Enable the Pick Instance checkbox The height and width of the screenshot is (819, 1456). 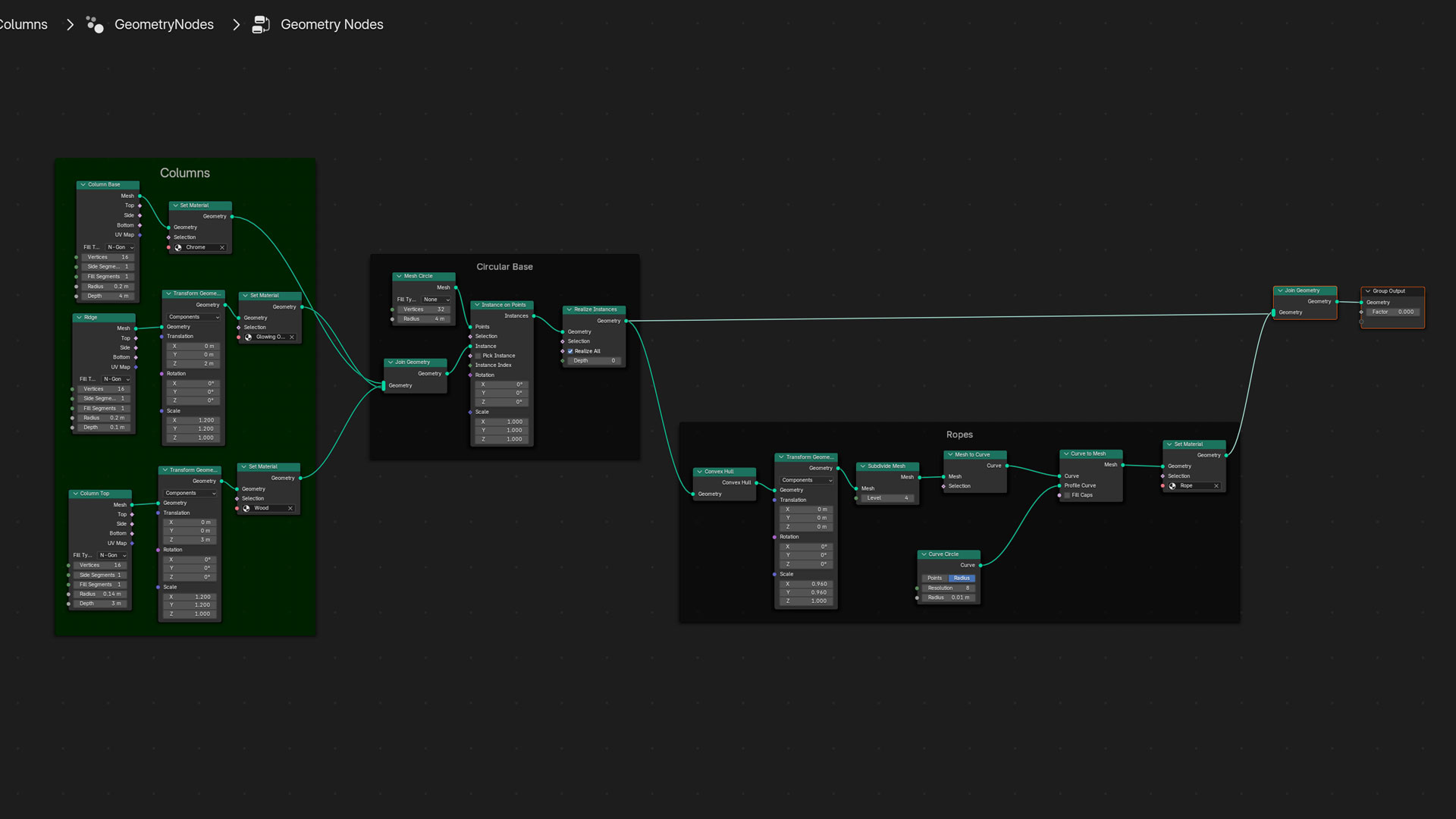tap(479, 356)
